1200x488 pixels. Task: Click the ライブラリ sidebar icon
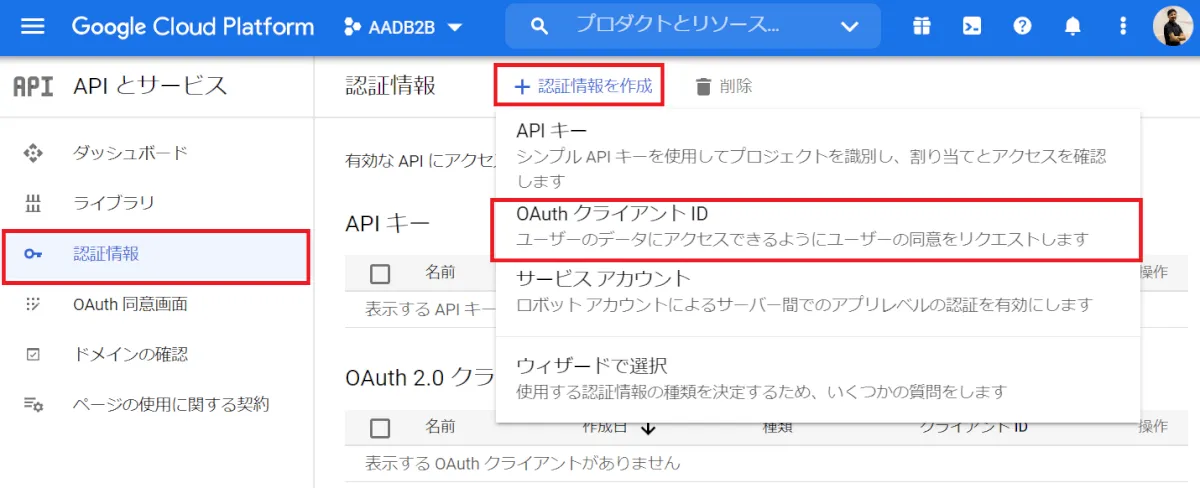point(33,204)
